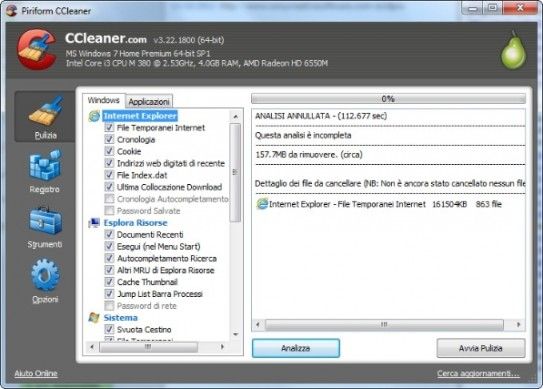Toggle File Index.dat checkbox

click(109, 175)
